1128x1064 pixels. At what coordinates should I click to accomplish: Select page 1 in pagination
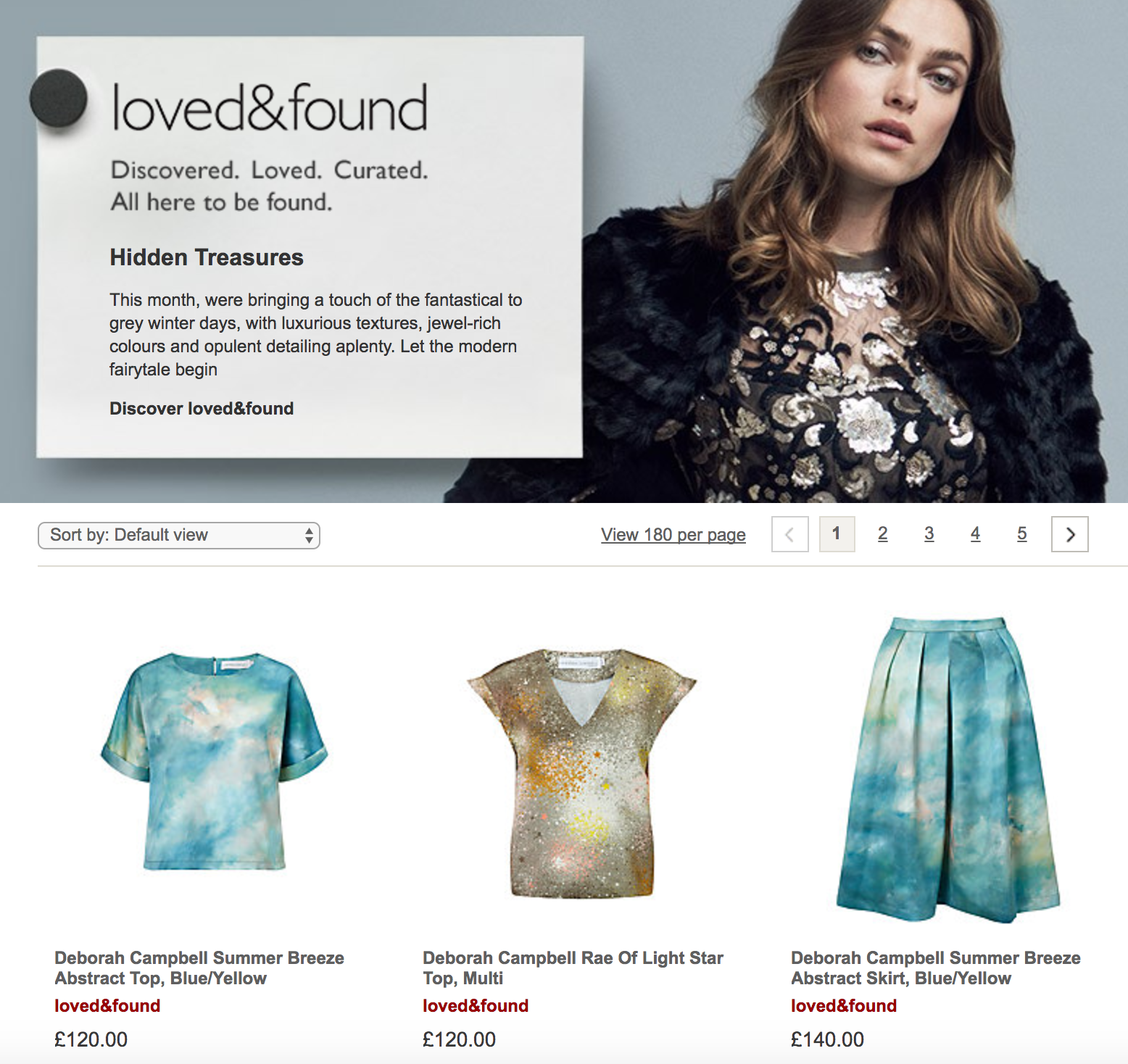coord(837,534)
